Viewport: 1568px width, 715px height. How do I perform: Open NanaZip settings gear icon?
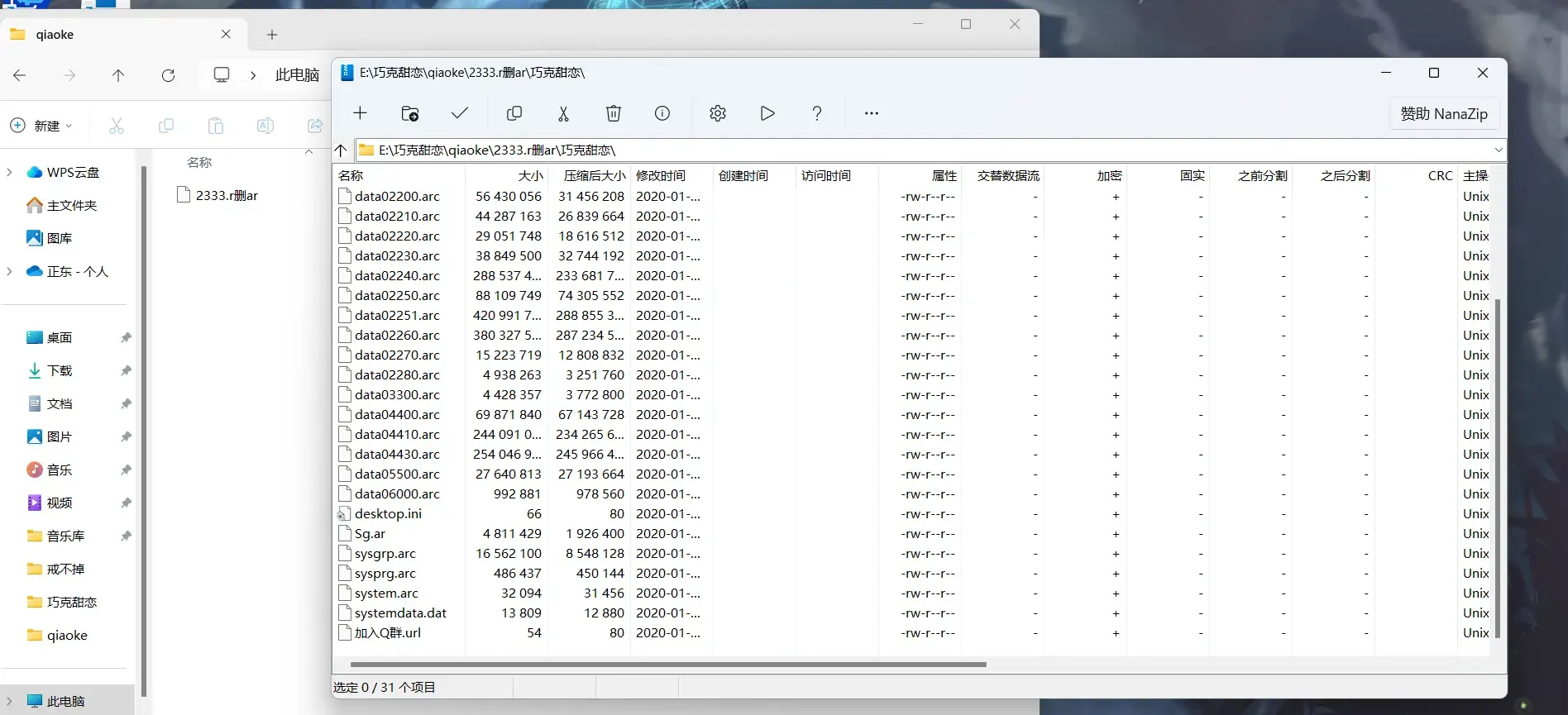[x=717, y=113]
